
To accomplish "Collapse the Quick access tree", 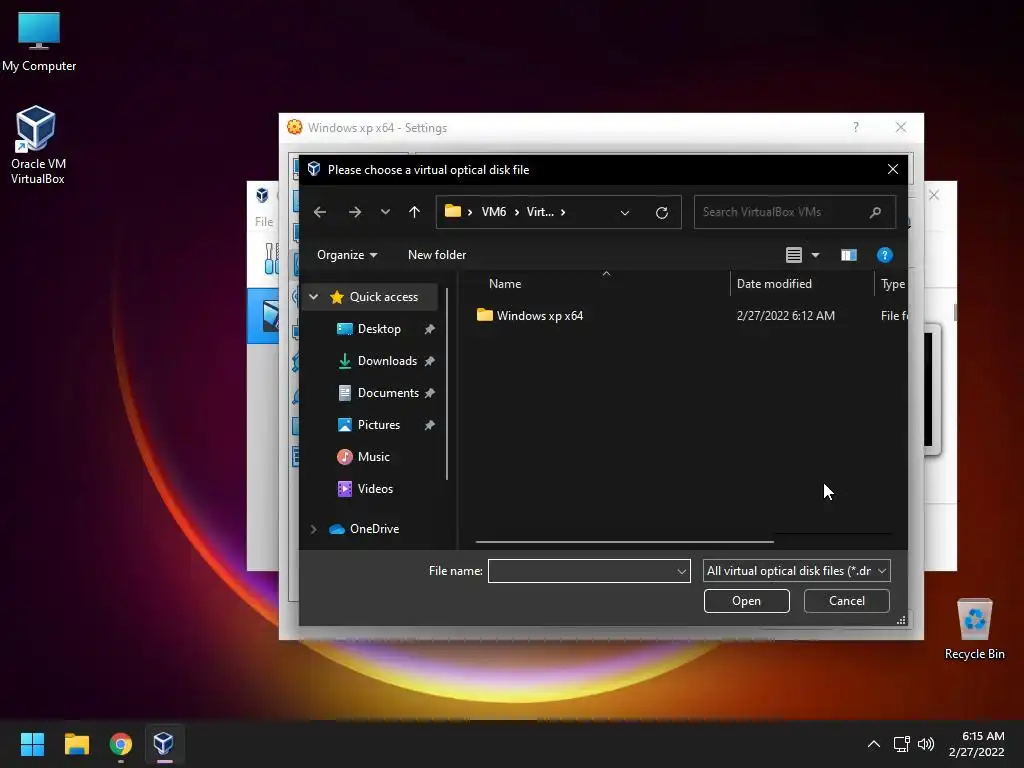I will pyautogui.click(x=313, y=296).
